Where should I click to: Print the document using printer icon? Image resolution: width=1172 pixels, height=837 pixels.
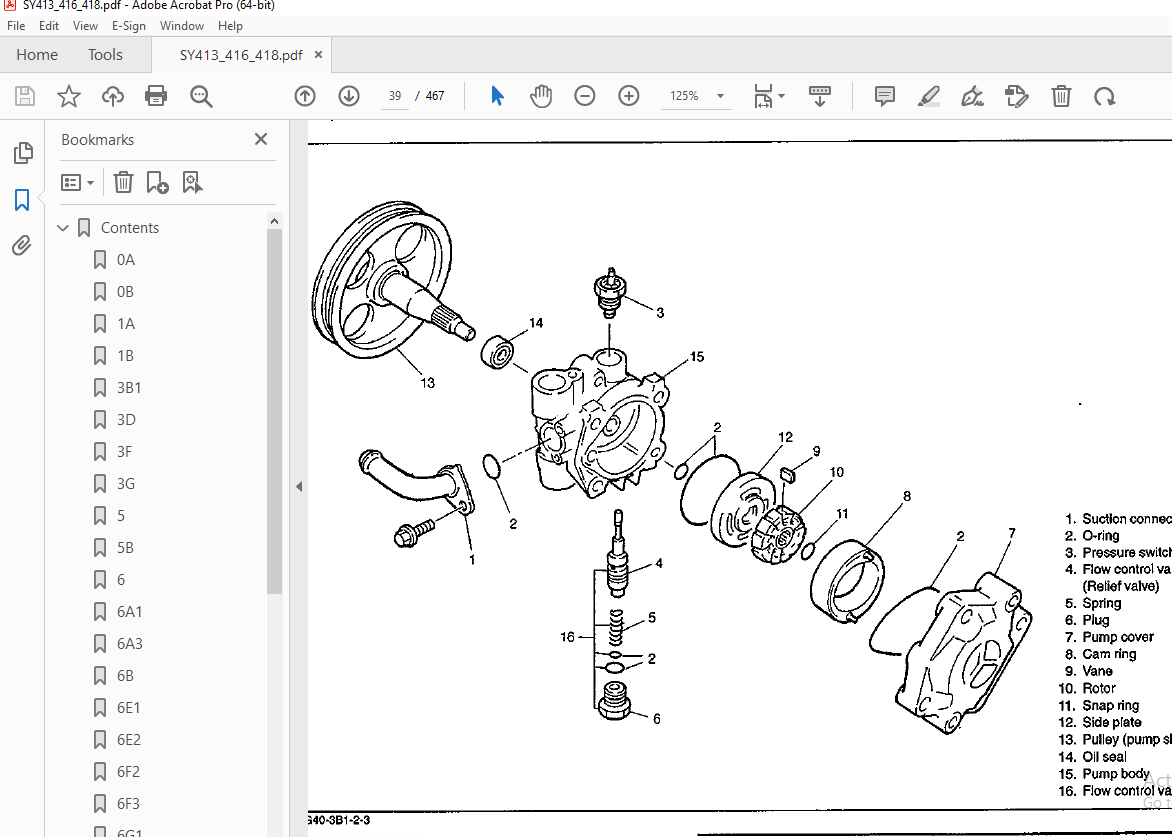(156, 96)
